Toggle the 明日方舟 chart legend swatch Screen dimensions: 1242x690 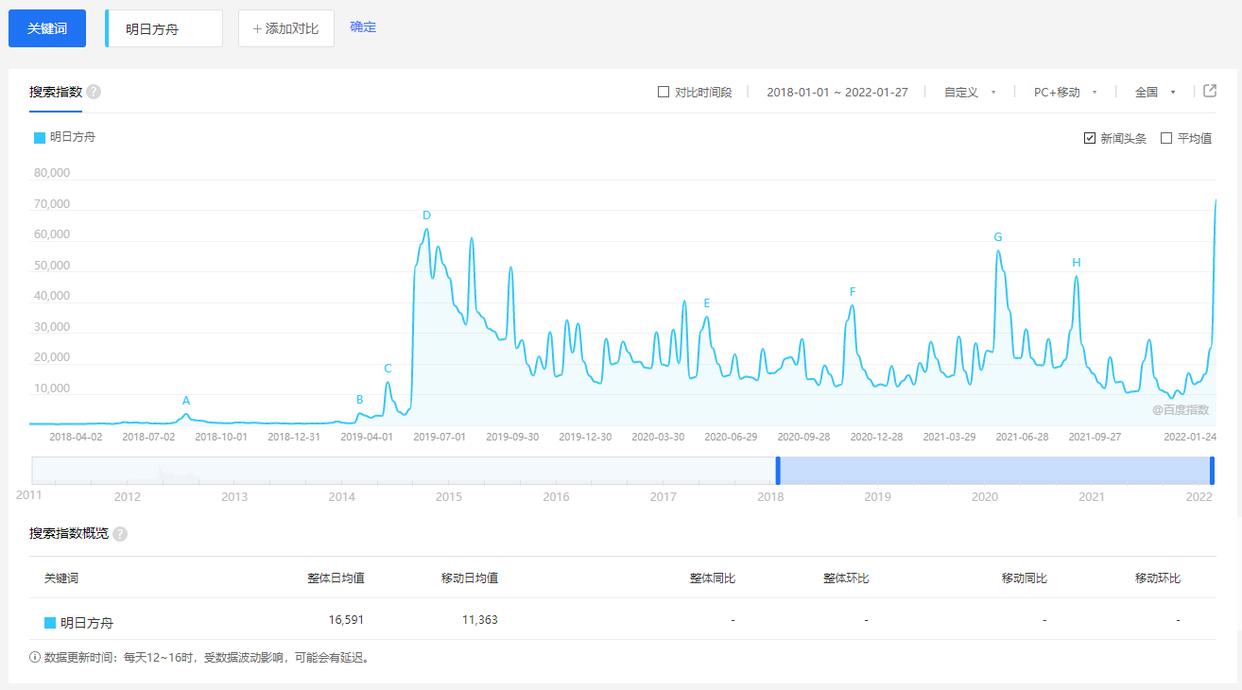pos(40,137)
